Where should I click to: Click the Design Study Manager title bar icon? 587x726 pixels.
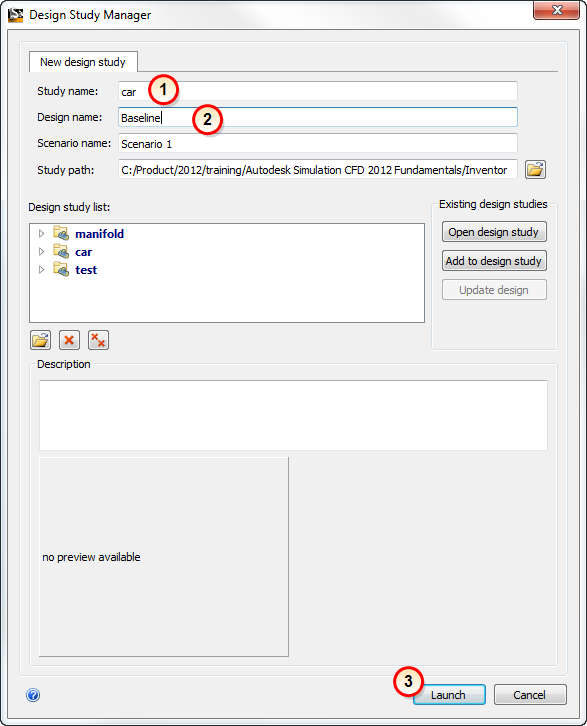(x=15, y=15)
